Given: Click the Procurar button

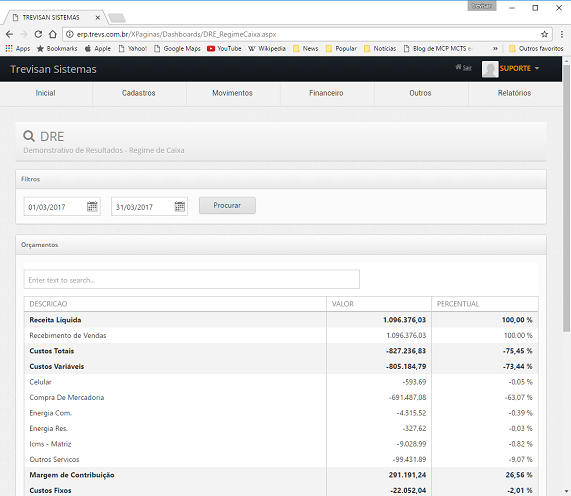Looking at the screenshot, I should (227, 205).
